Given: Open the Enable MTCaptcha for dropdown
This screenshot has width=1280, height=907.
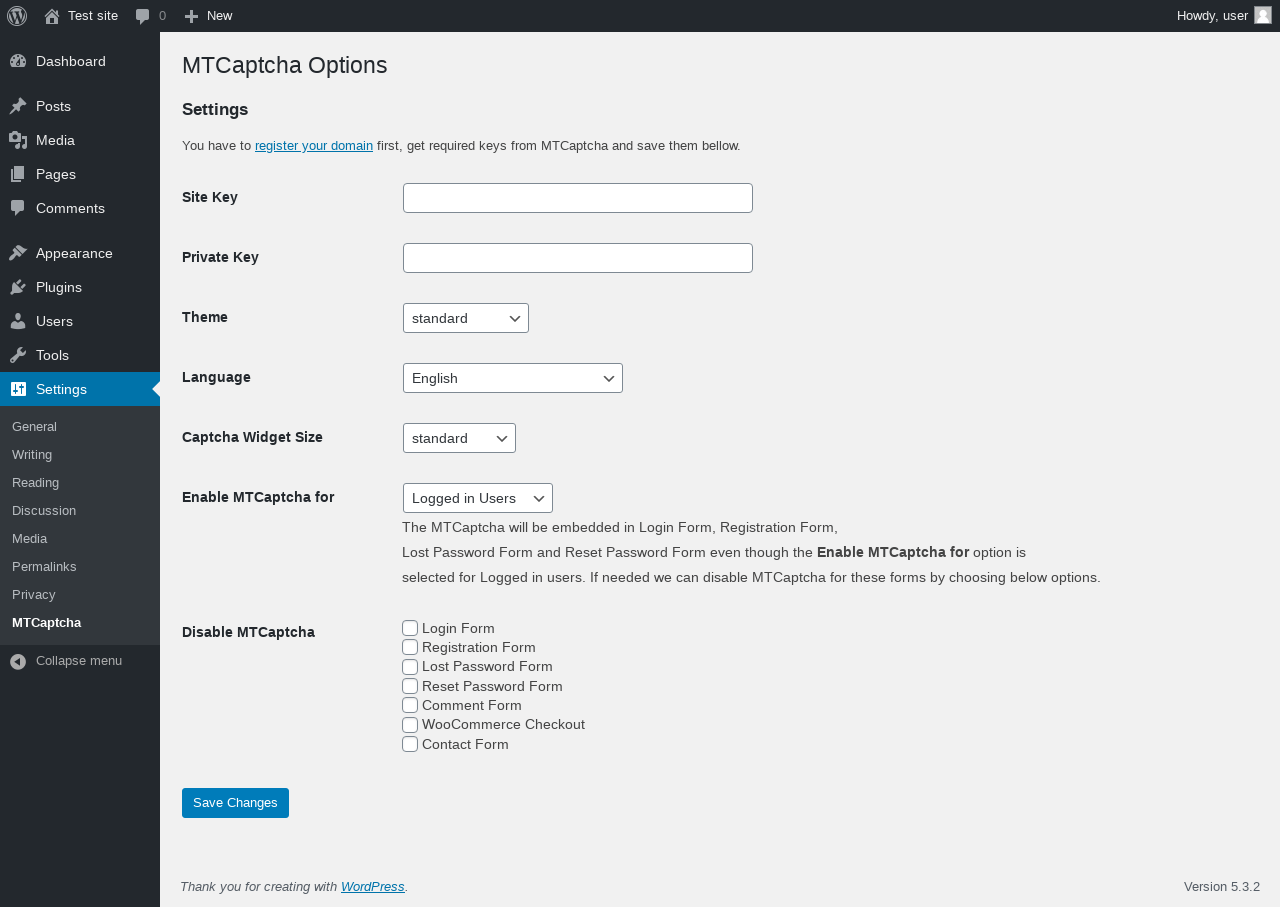Looking at the screenshot, I should pos(477,498).
